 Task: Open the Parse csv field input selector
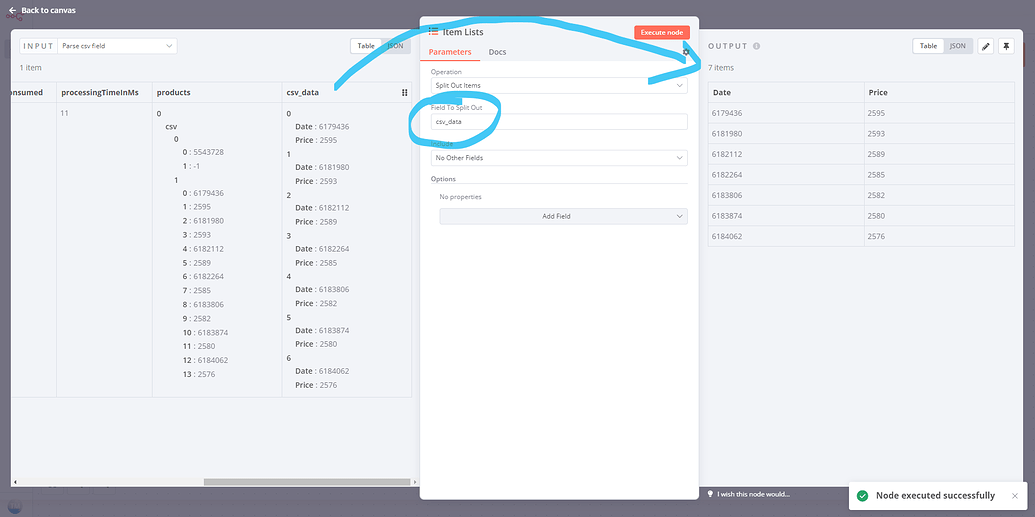click(117, 46)
